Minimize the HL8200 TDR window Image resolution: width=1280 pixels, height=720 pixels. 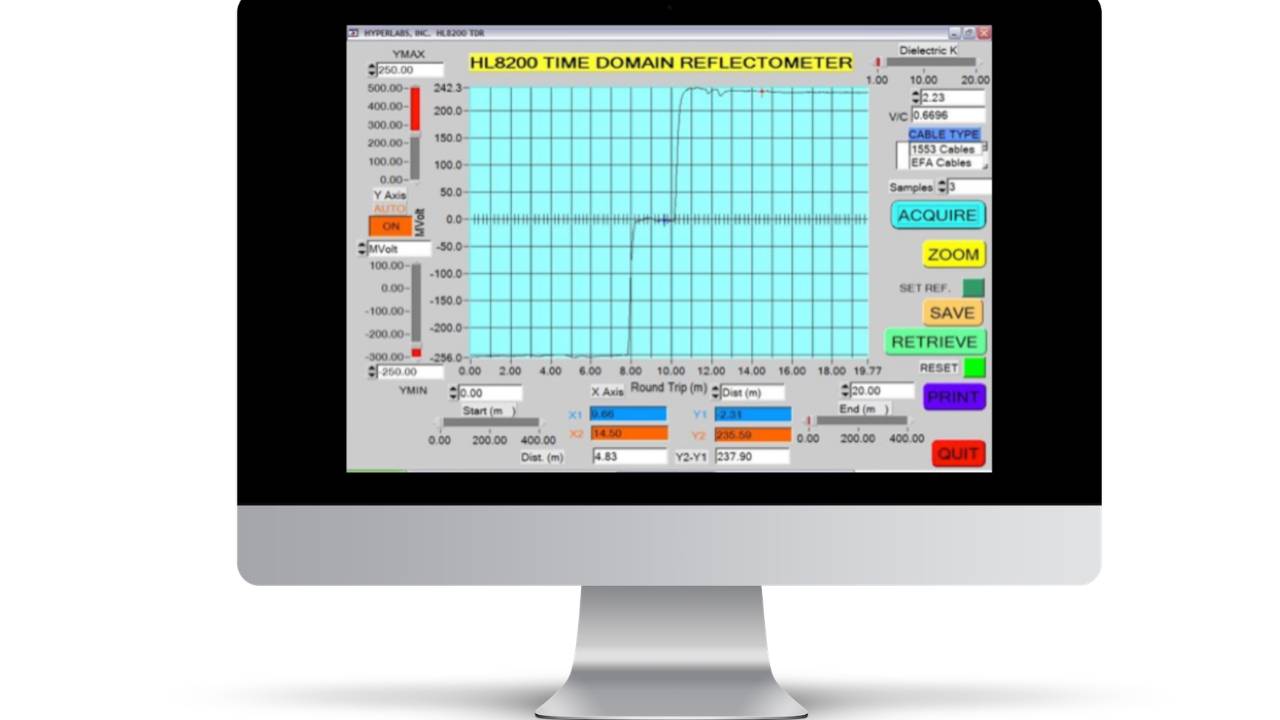click(x=955, y=33)
